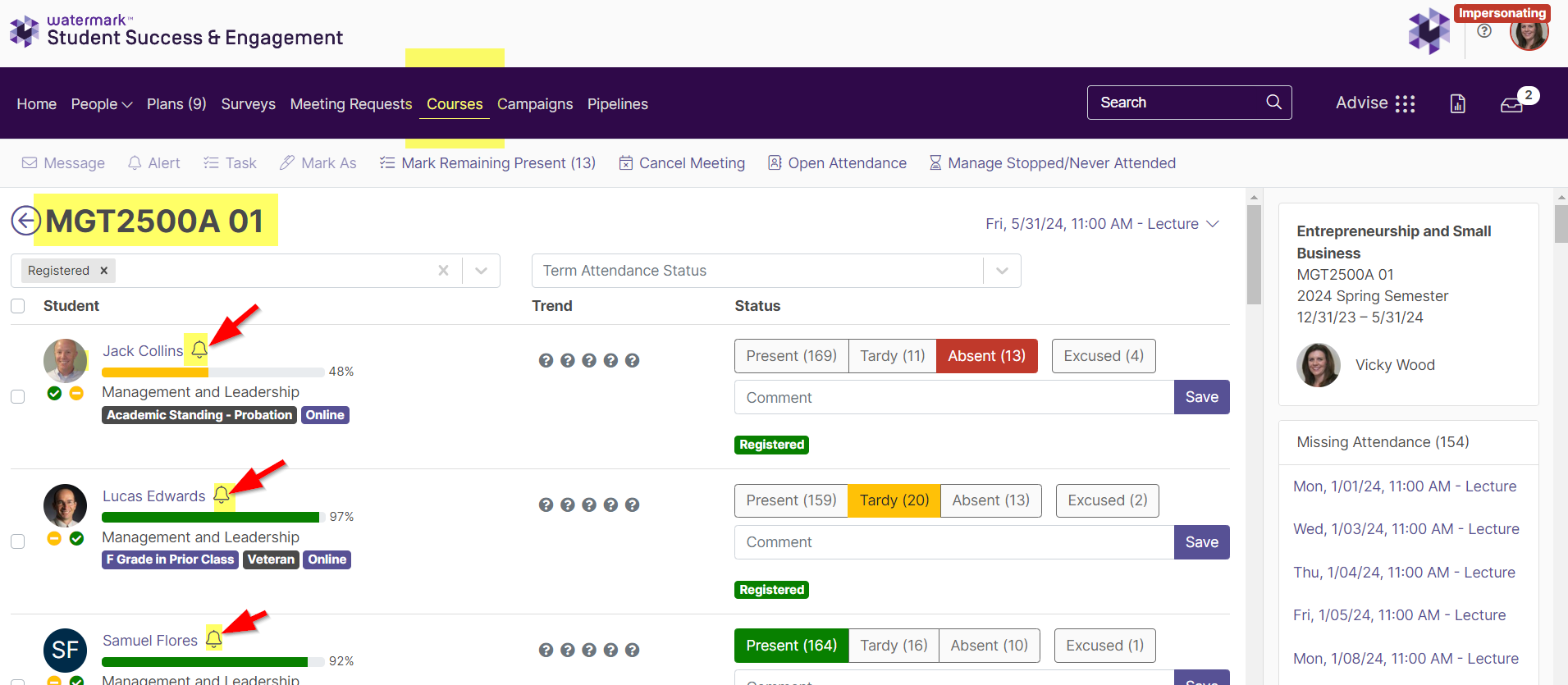Open the Advise app grid switcher
Screen dimensions: 1568x685
click(x=1406, y=103)
